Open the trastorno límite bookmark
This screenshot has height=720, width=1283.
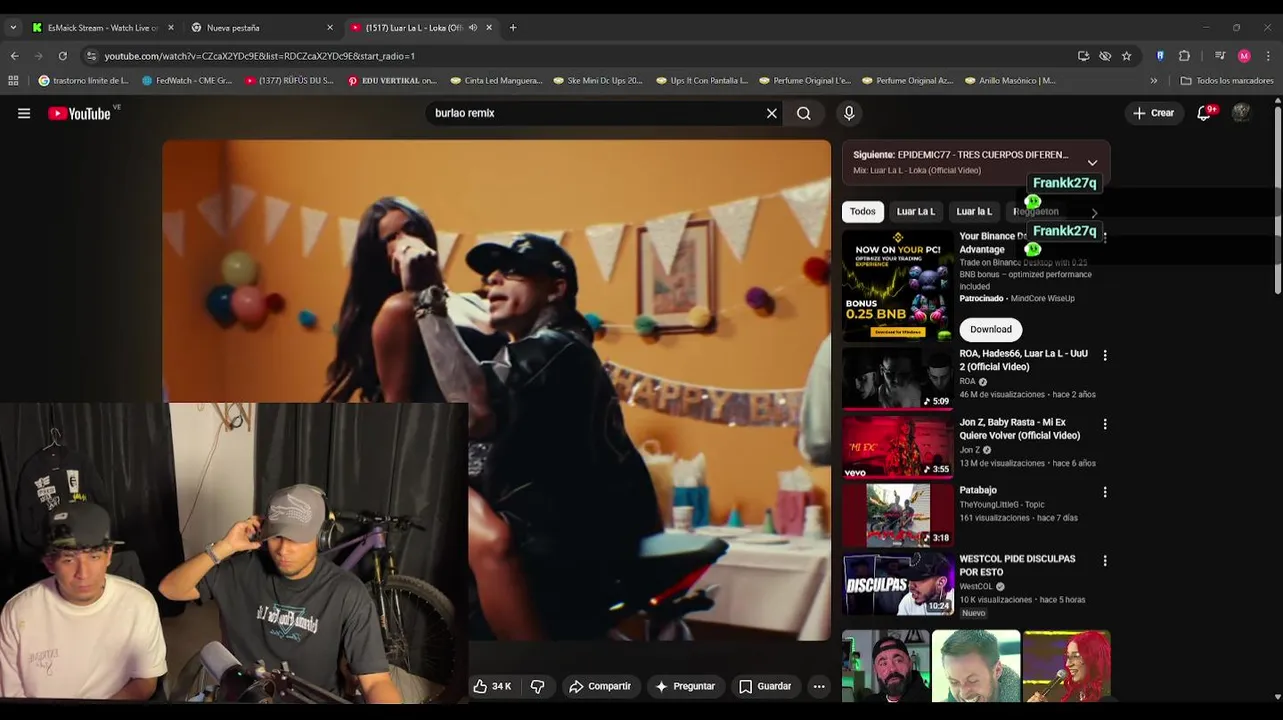84,80
